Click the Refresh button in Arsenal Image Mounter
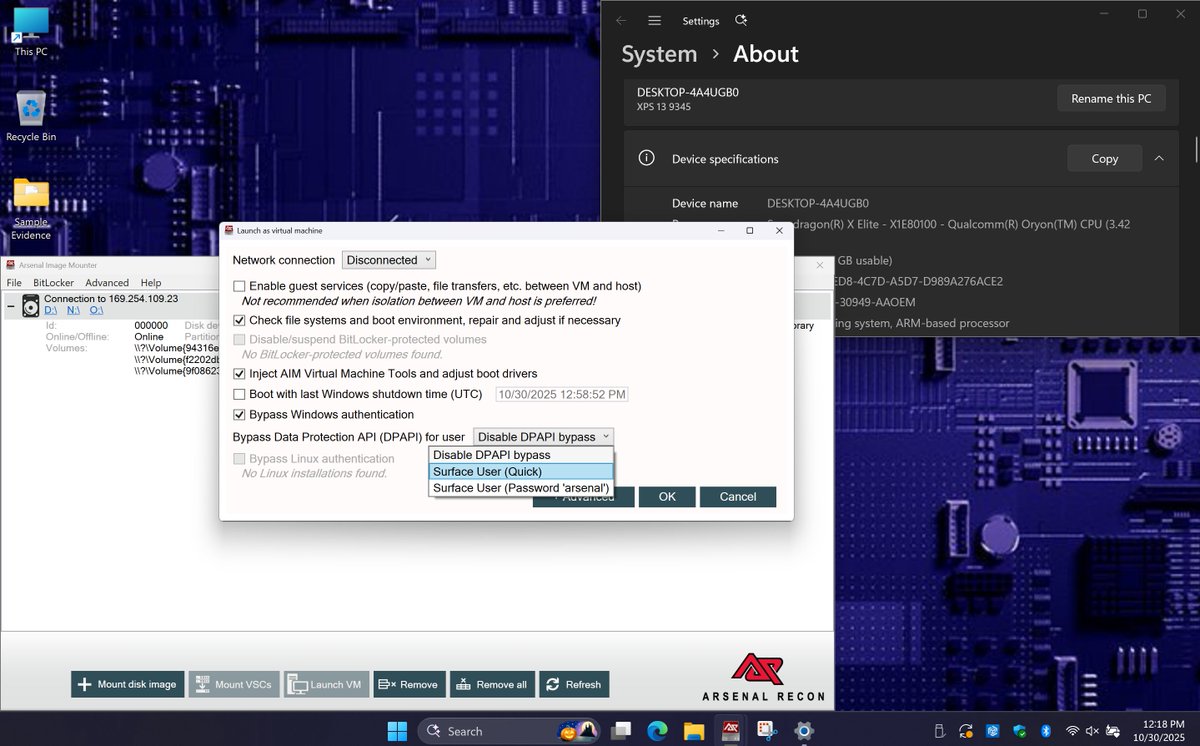This screenshot has height=746, width=1200. 574,684
